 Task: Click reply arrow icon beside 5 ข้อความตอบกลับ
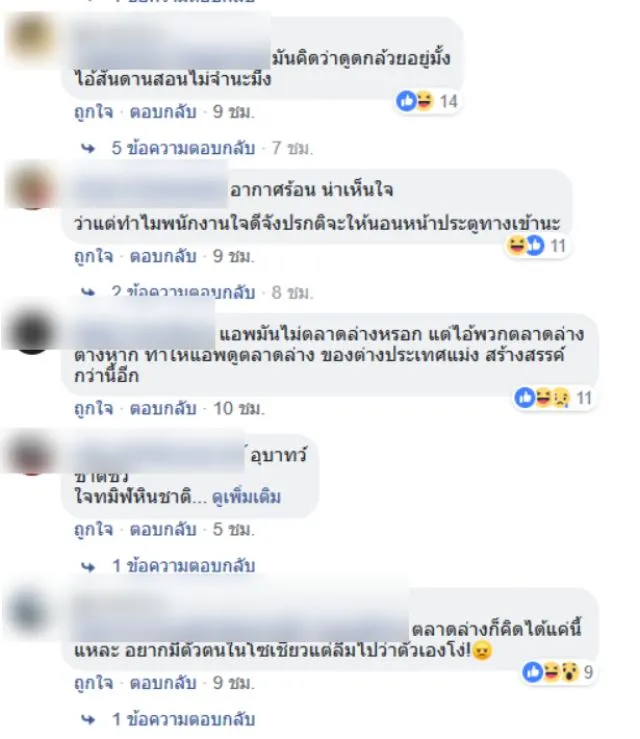coord(88,148)
